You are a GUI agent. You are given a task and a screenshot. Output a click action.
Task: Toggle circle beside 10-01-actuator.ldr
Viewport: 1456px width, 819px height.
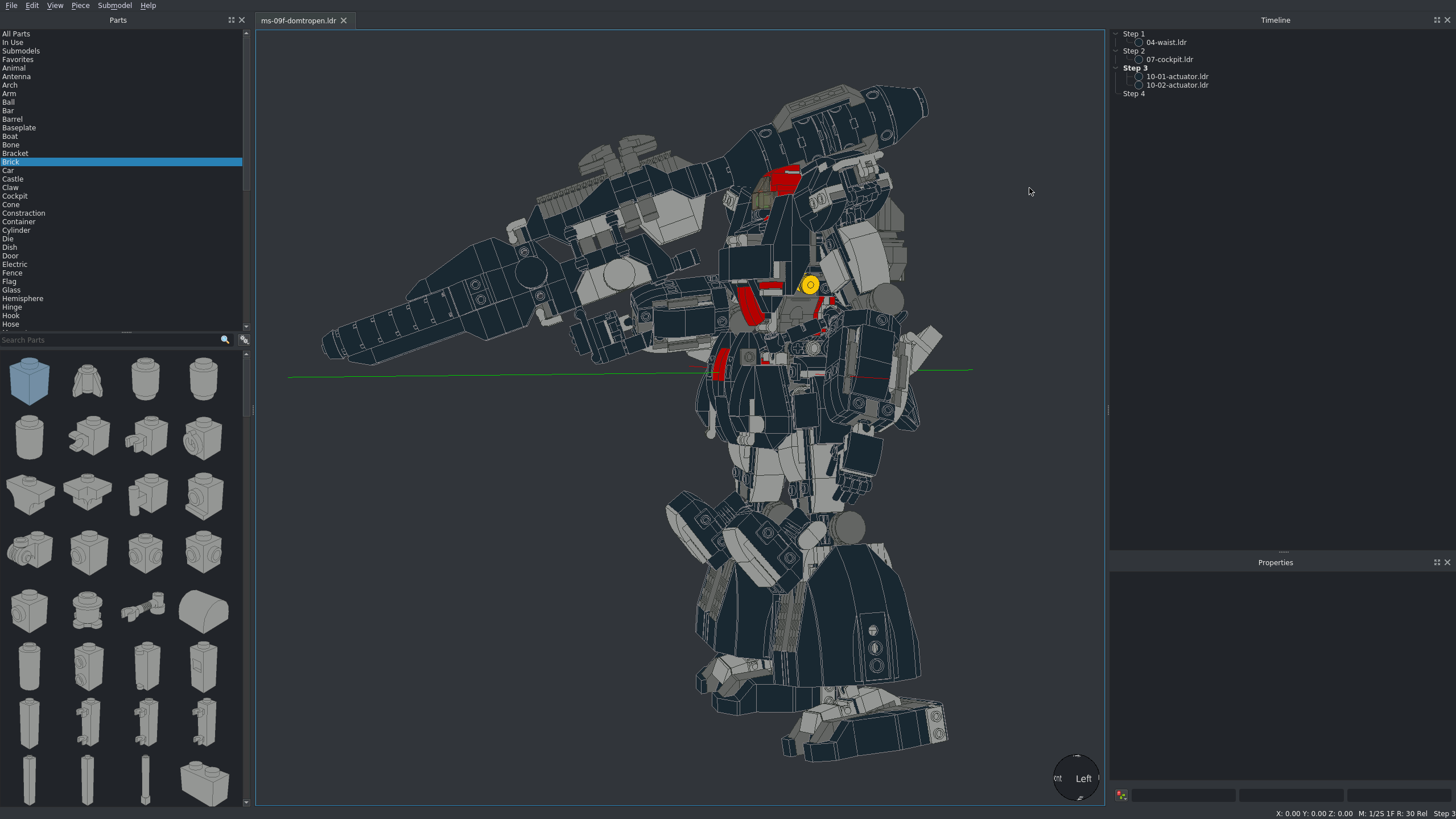click(1139, 76)
